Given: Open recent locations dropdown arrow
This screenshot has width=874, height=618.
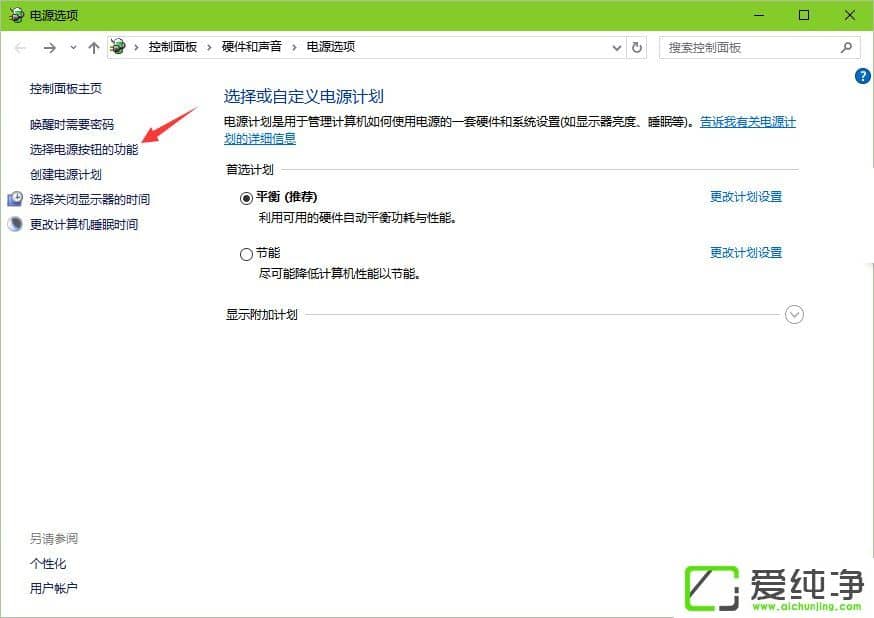Looking at the screenshot, I should pyautogui.click(x=73, y=48).
